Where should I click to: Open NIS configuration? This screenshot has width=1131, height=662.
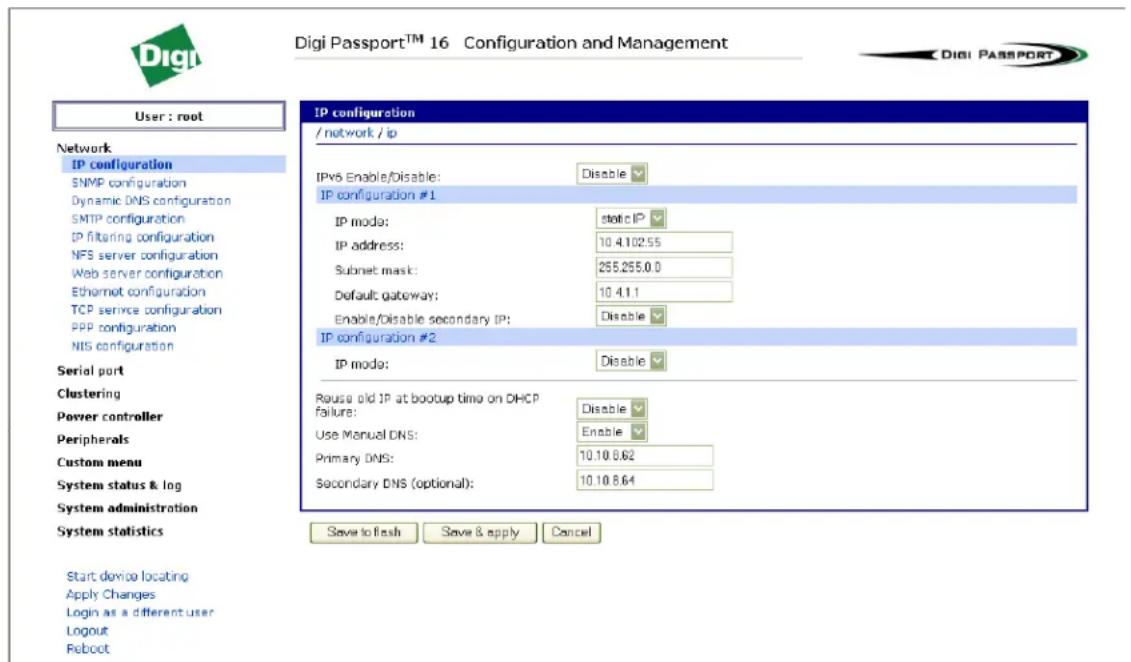click(x=122, y=346)
